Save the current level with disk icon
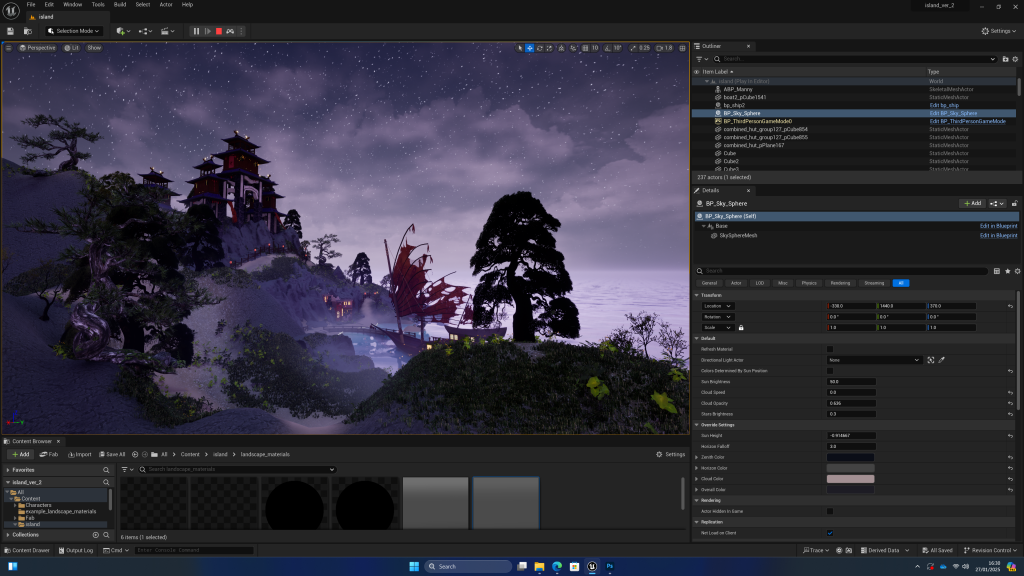Image resolution: width=1024 pixels, height=576 pixels. (10, 31)
